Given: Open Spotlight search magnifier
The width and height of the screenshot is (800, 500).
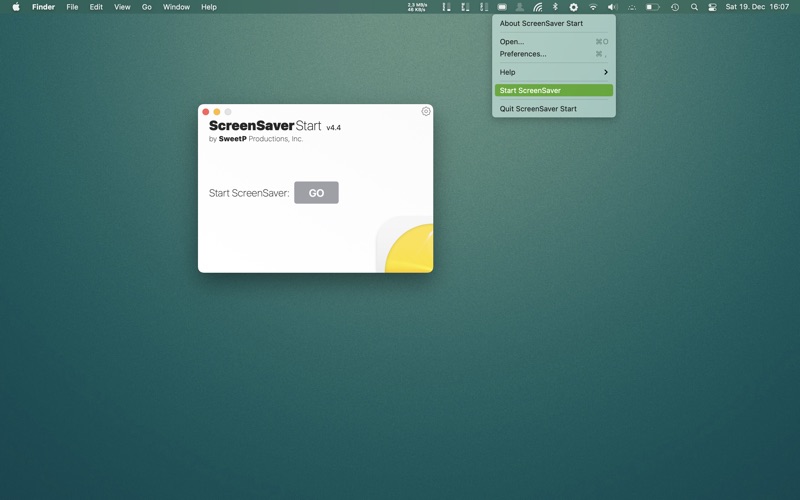Looking at the screenshot, I should point(694,7).
